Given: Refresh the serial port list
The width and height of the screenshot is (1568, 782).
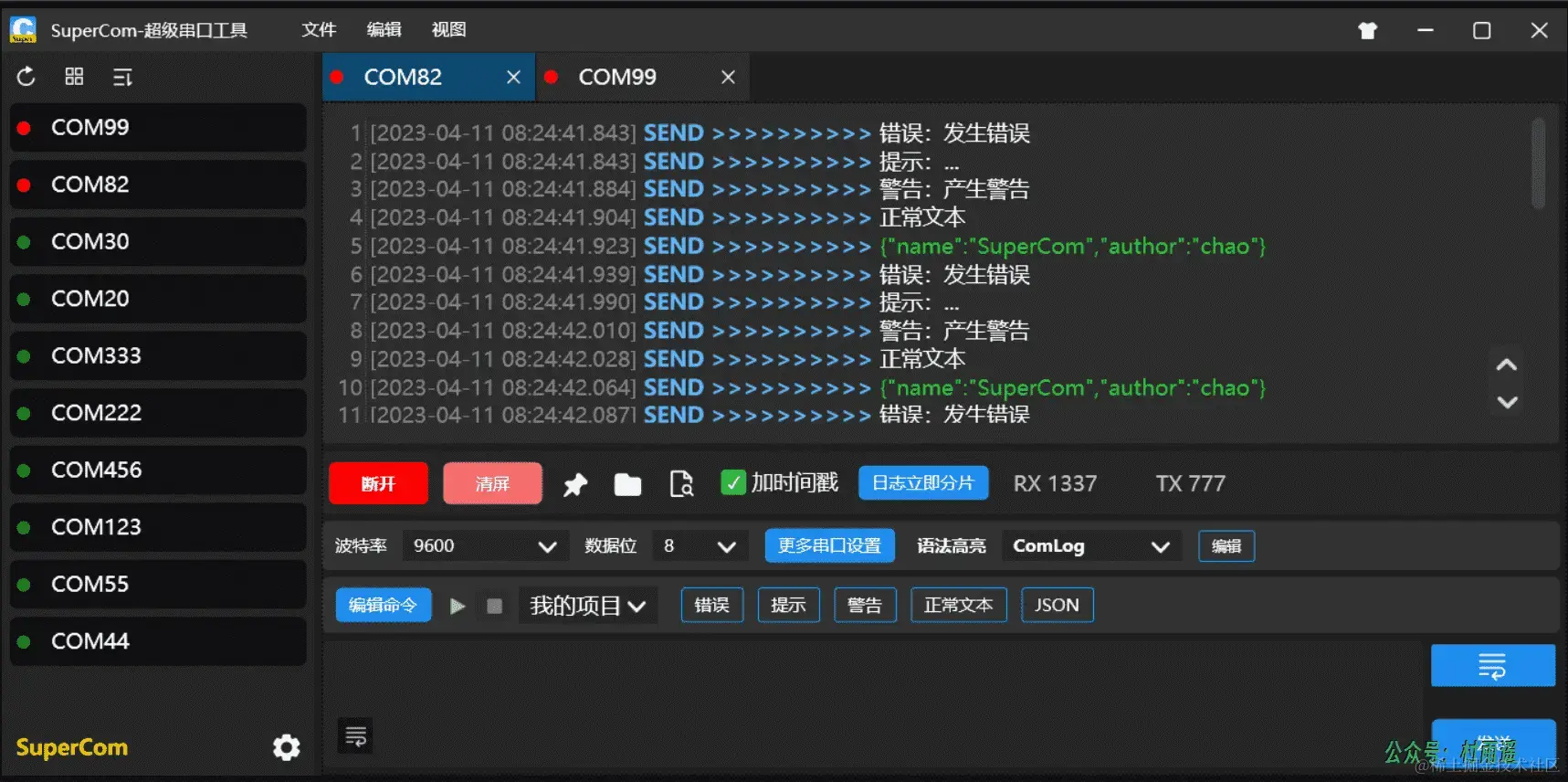Looking at the screenshot, I should click(x=26, y=77).
